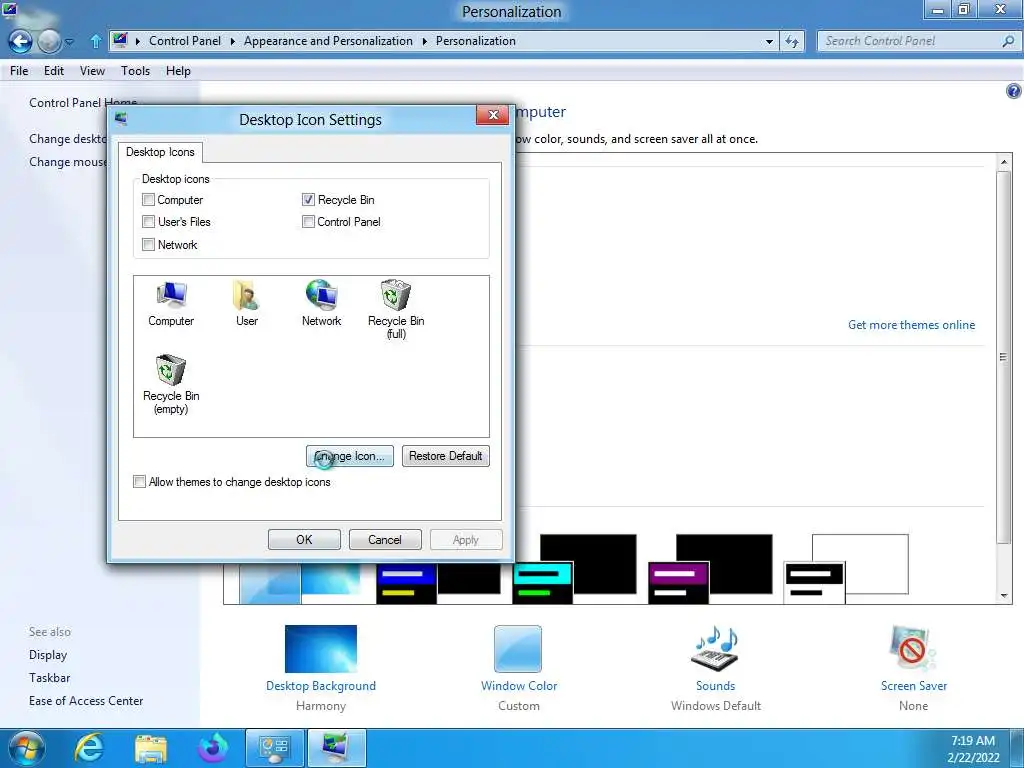This screenshot has height=768, width=1024.
Task: Select the Recycle Bin (full) icon
Action: [396, 310]
